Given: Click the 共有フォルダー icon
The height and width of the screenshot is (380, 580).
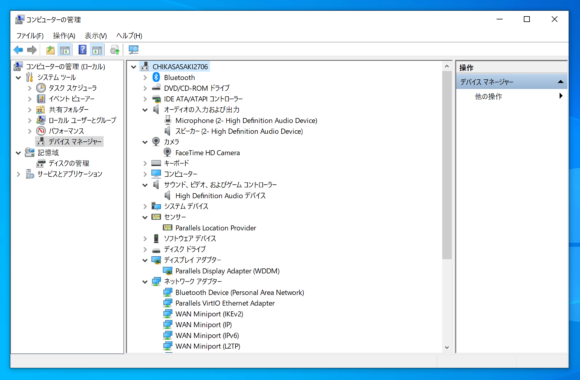Looking at the screenshot, I should click(41, 110).
